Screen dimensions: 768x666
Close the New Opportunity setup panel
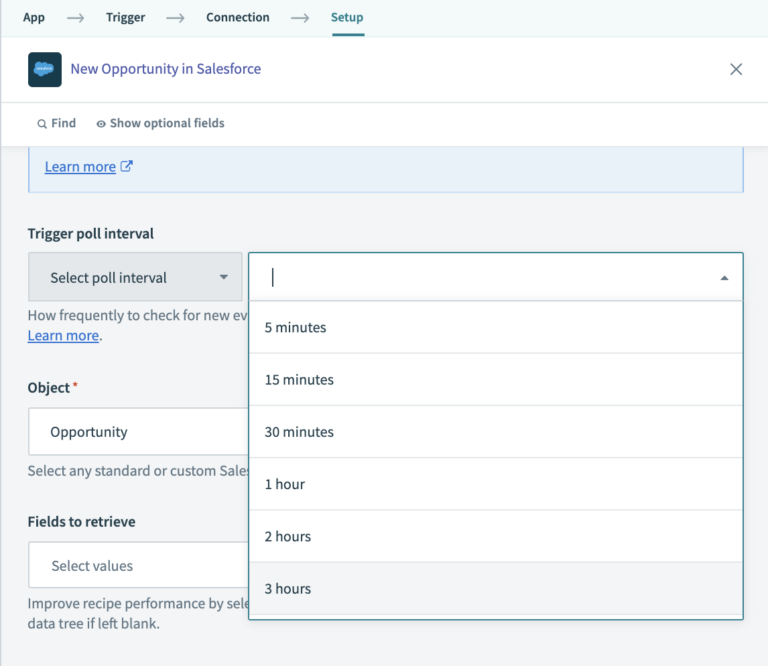736,69
